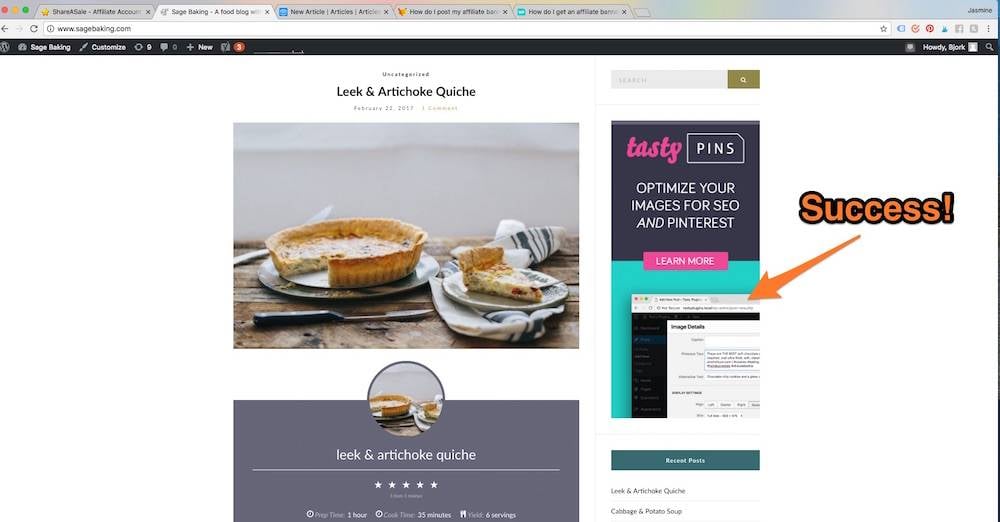Reload the page with the refresh icon
Viewport: 1000px width, 522px height.
[x=34, y=29]
